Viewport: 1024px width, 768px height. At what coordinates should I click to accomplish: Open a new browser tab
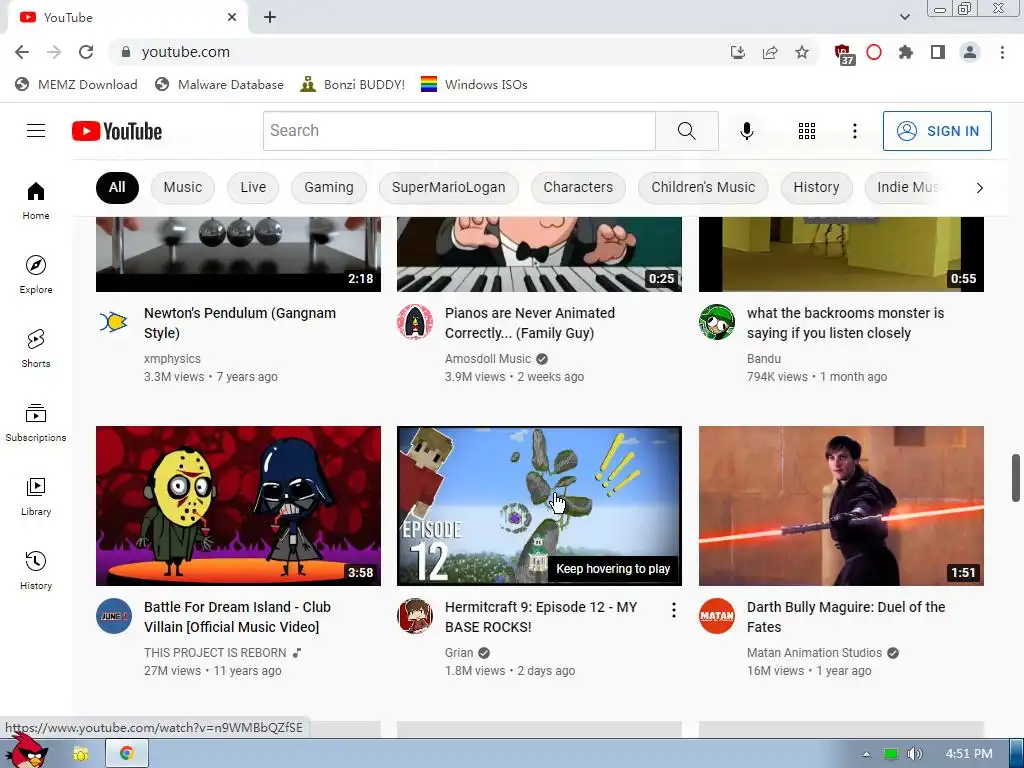[x=270, y=18]
